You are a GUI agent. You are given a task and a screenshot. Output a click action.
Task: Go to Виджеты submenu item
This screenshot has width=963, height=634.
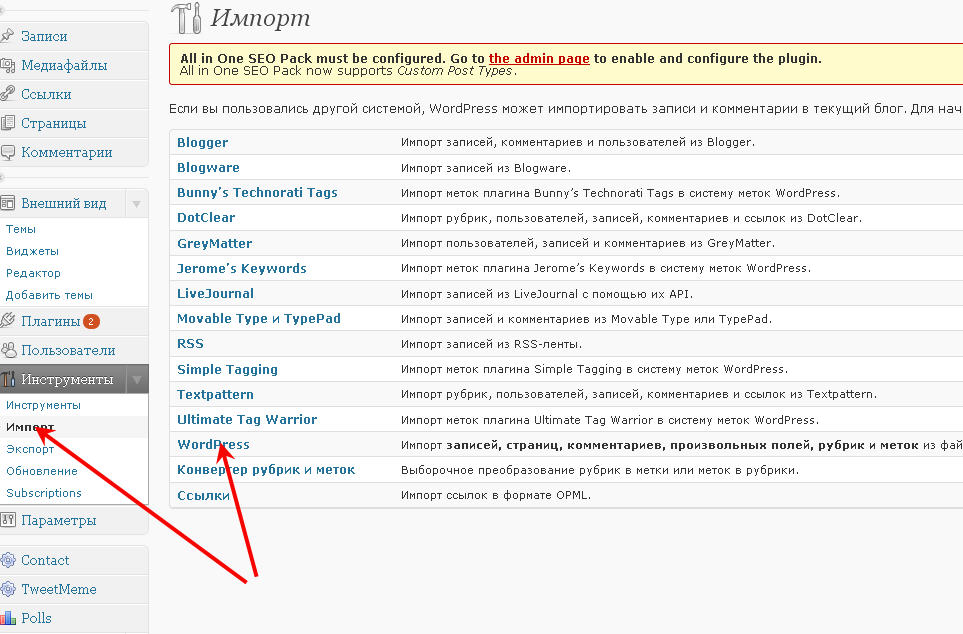(33, 251)
